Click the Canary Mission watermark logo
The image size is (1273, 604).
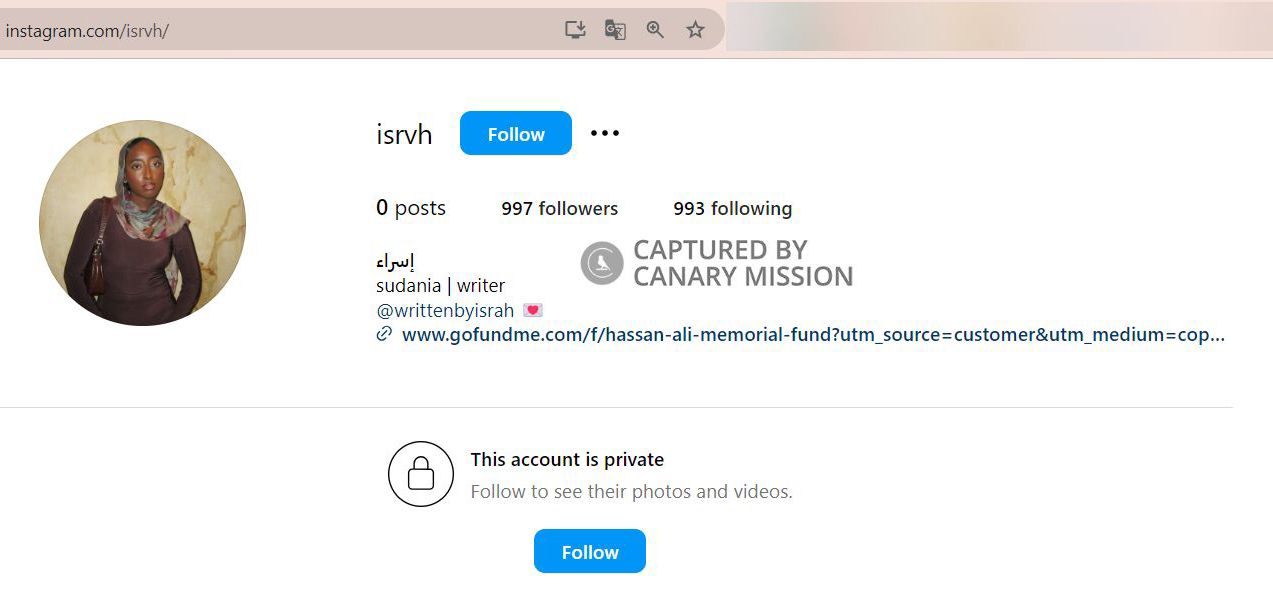click(600, 263)
